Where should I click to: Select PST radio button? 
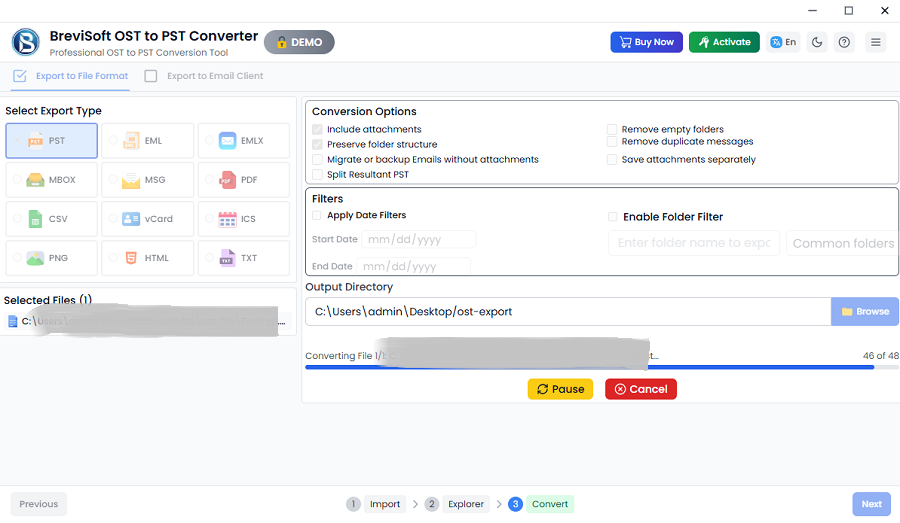click(17, 140)
